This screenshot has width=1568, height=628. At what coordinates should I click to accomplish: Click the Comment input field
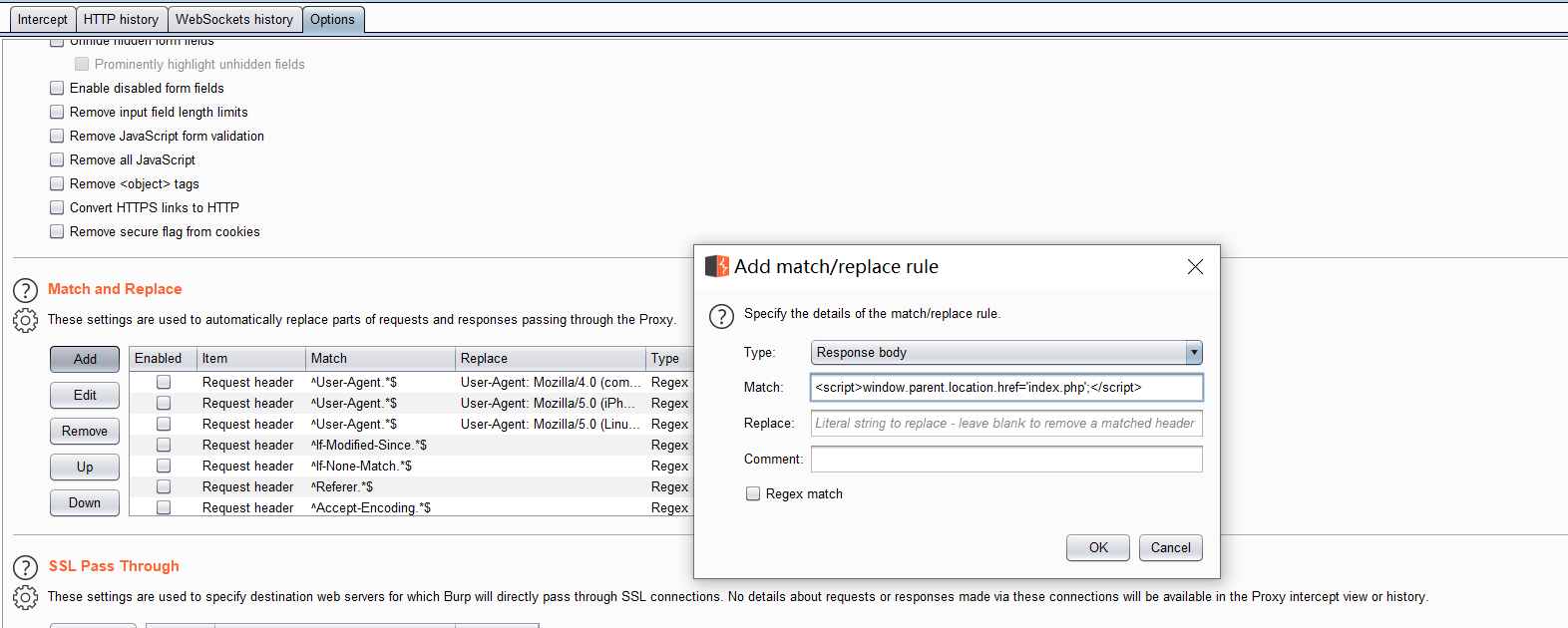[1006, 459]
